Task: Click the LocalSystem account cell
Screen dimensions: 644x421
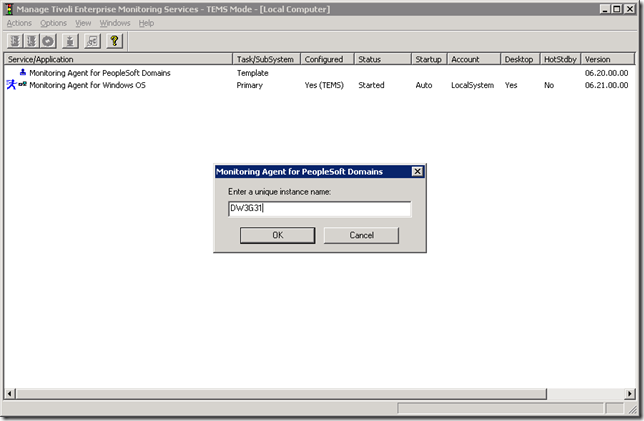Action: [473, 85]
